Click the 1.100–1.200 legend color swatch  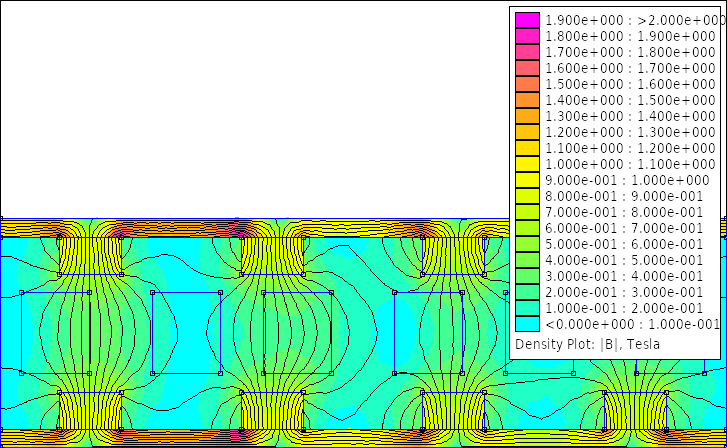coord(527,148)
